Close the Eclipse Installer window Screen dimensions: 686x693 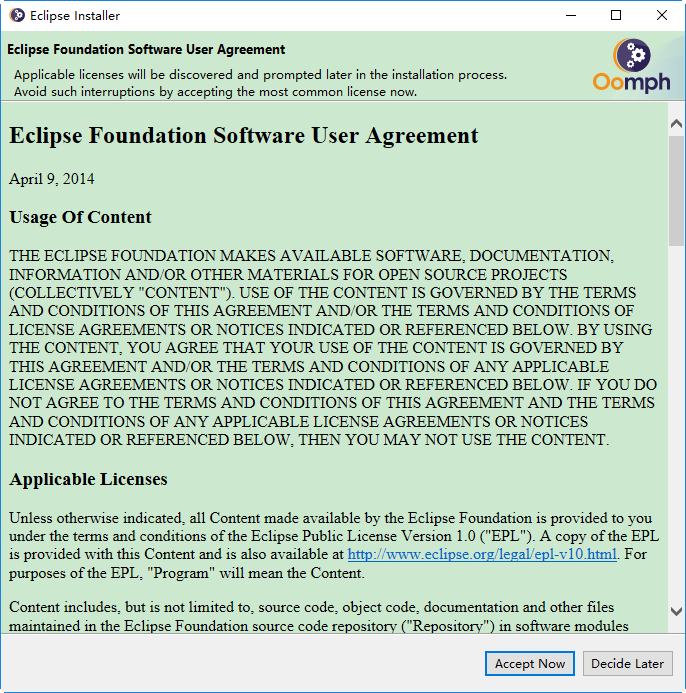(x=662, y=15)
